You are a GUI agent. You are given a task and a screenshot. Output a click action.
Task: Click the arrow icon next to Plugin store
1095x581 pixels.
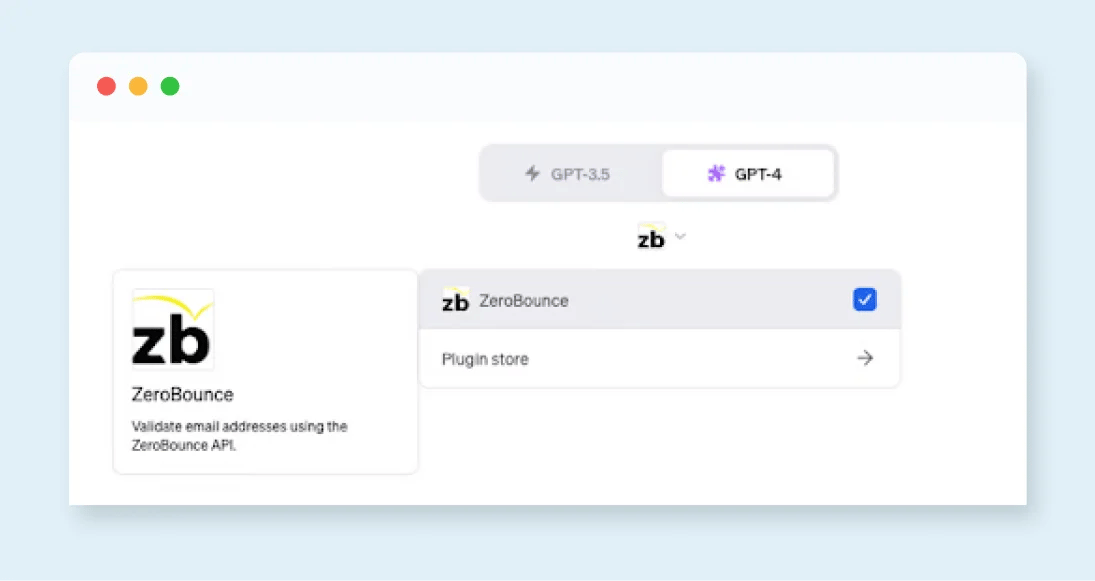[x=865, y=358]
